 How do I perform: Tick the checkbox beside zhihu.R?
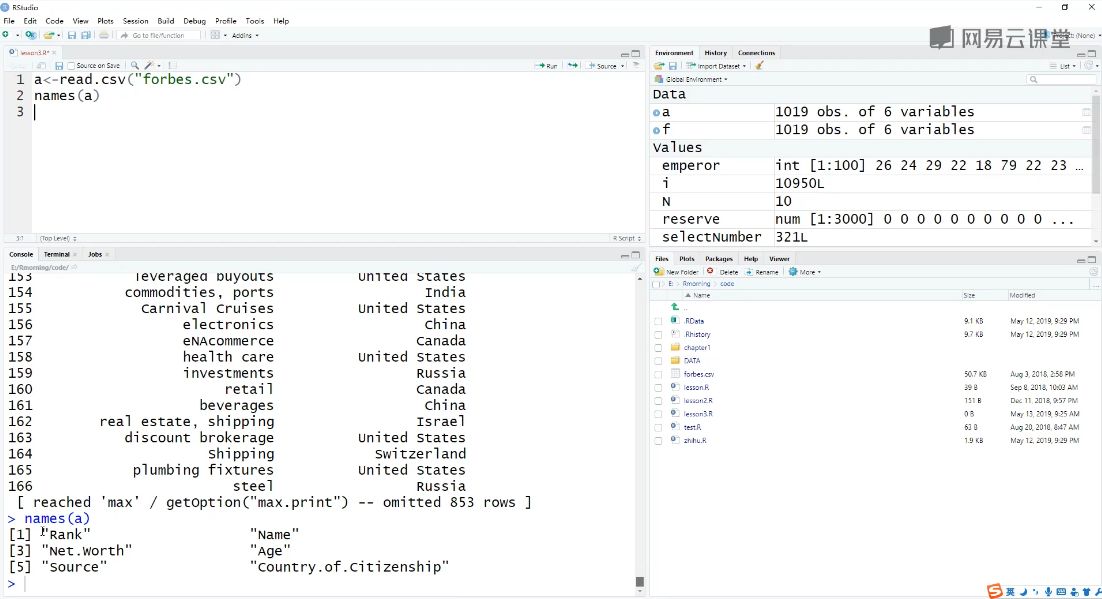click(x=658, y=441)
